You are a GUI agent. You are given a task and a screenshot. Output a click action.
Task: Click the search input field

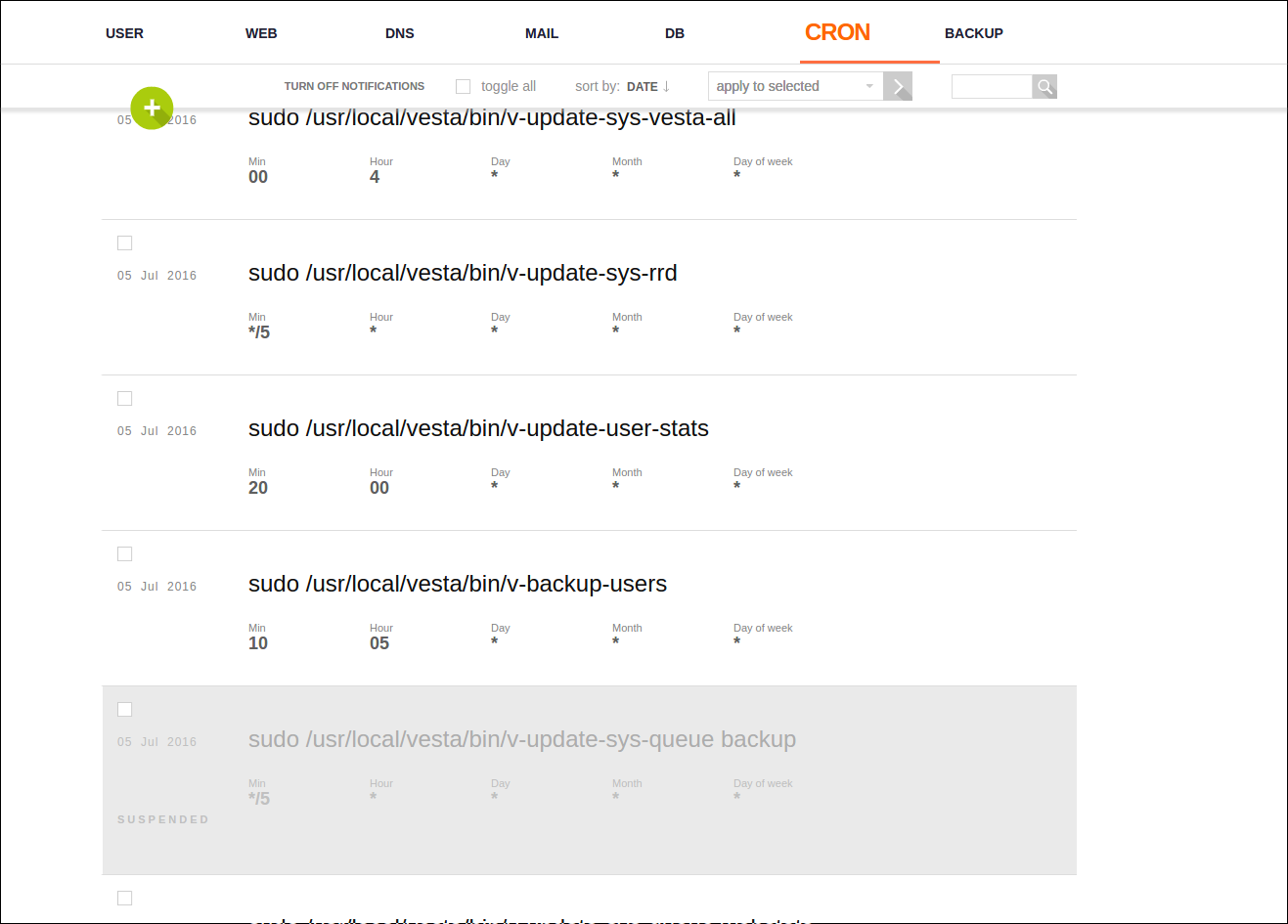pyautogui.click(x=992, y=87)
